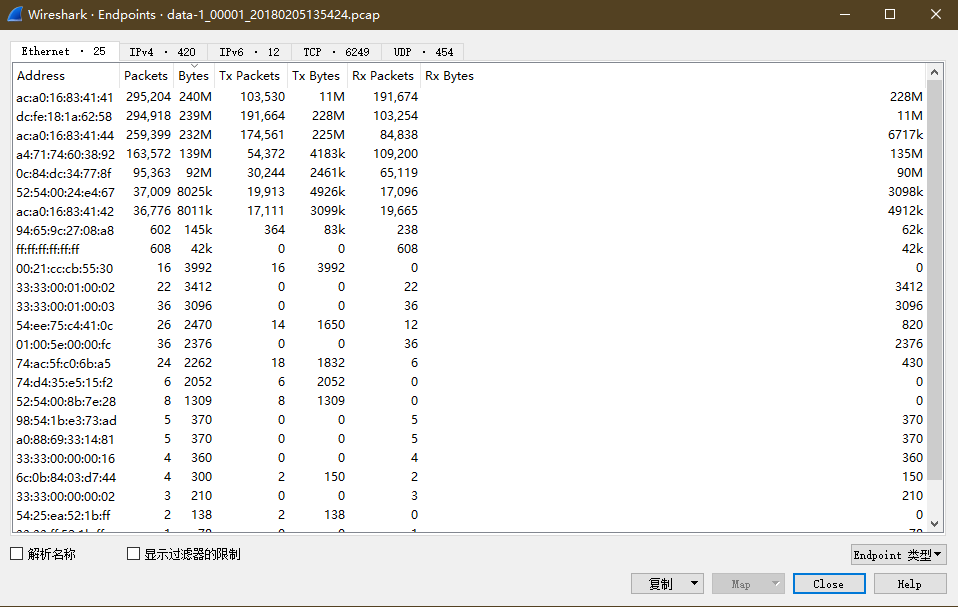
Task: Select row 94:65:9c:27:08:a8
Action: click(469, 230)
